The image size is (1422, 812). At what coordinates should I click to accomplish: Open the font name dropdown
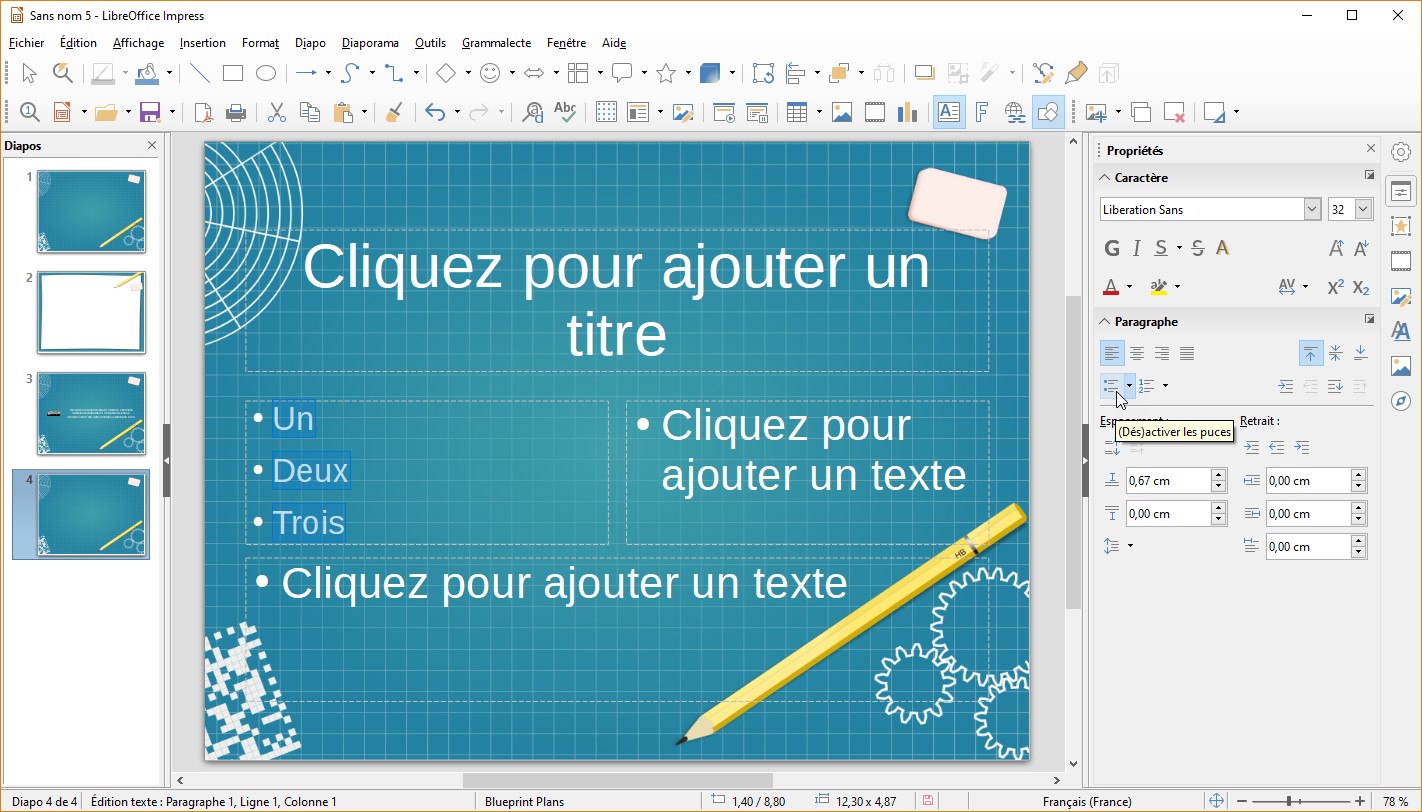click(1312, 209)
